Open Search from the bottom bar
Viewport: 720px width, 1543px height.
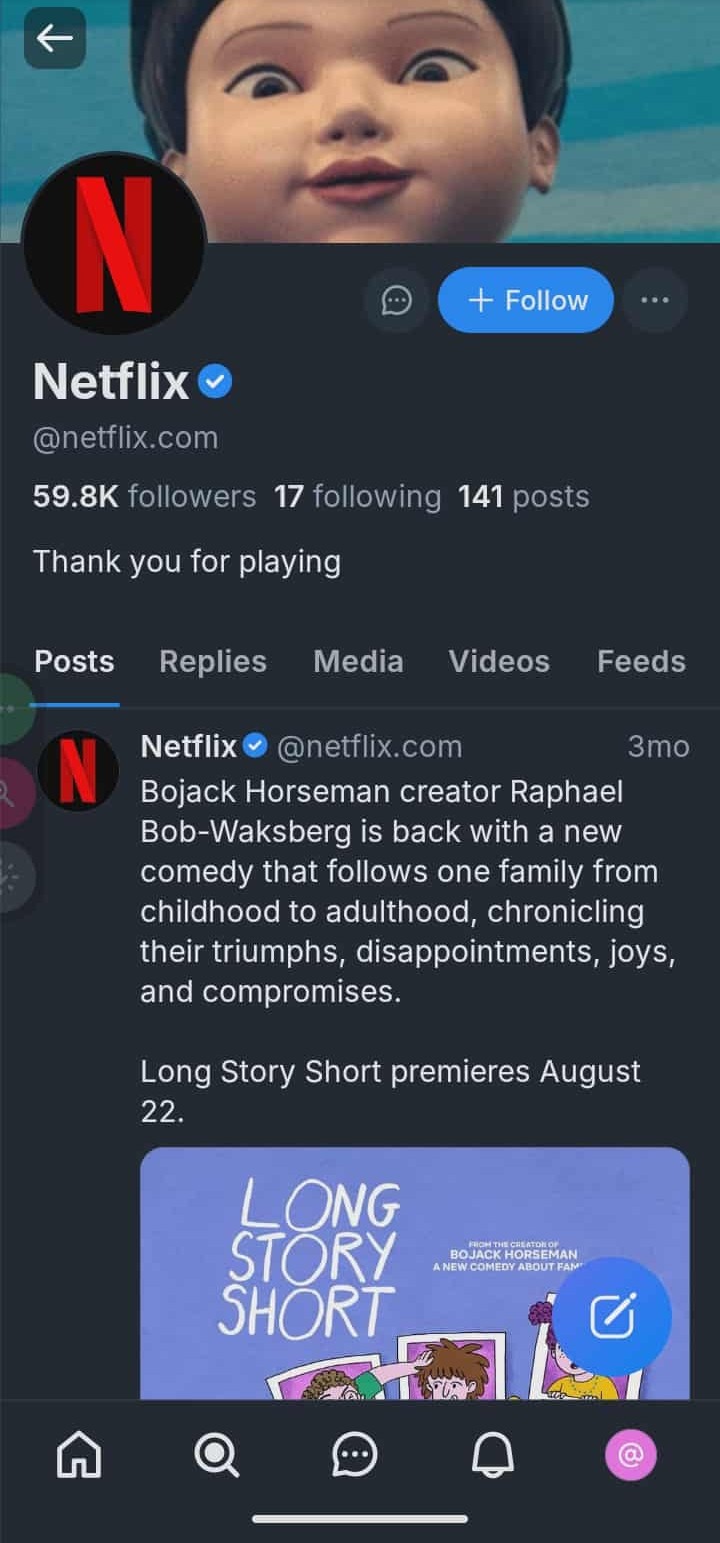tap(216, 1455)
